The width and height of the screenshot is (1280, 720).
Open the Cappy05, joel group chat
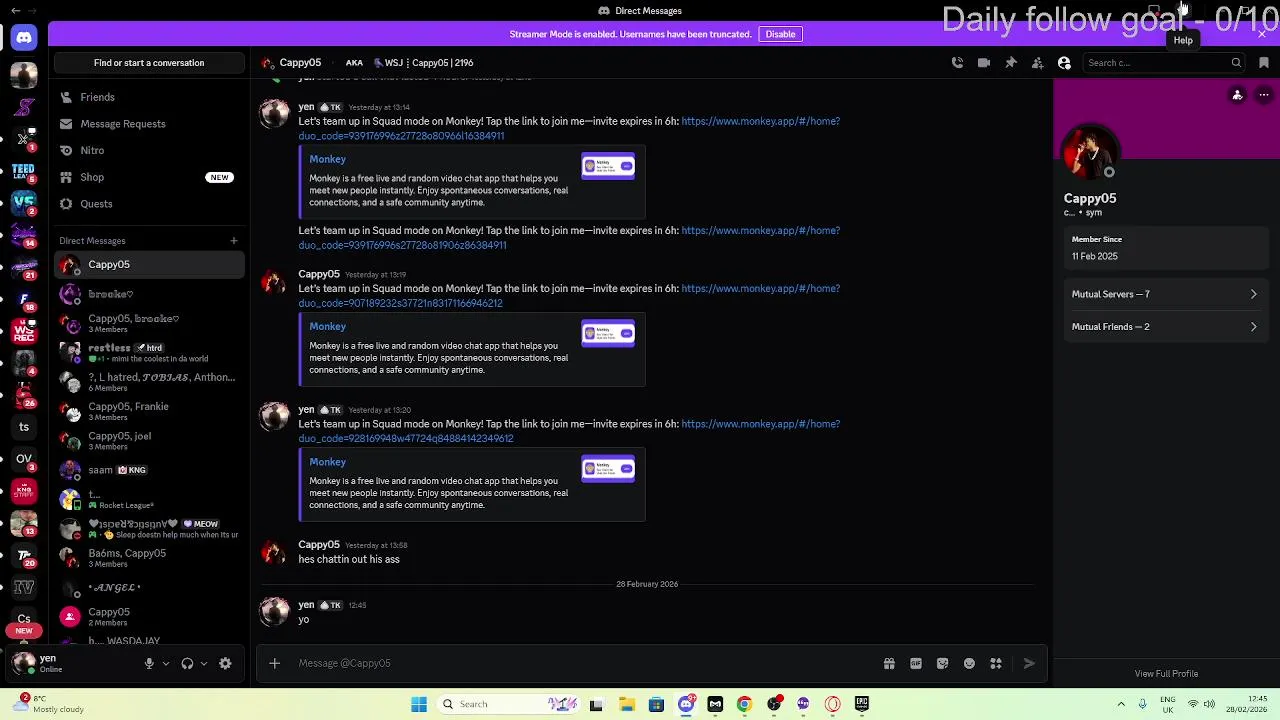coord(149,441)
